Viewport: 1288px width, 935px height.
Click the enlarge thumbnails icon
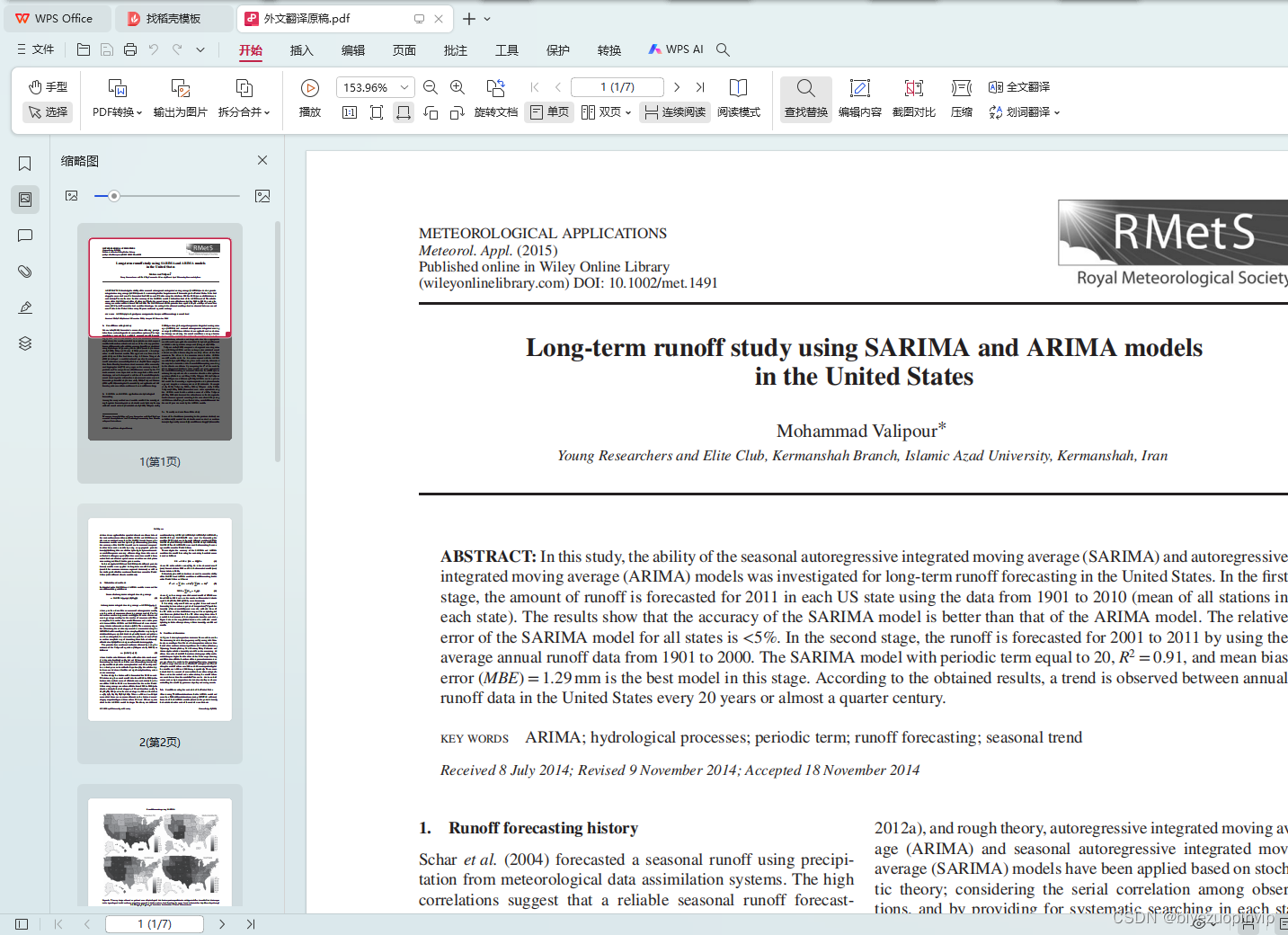pos(262,196)
